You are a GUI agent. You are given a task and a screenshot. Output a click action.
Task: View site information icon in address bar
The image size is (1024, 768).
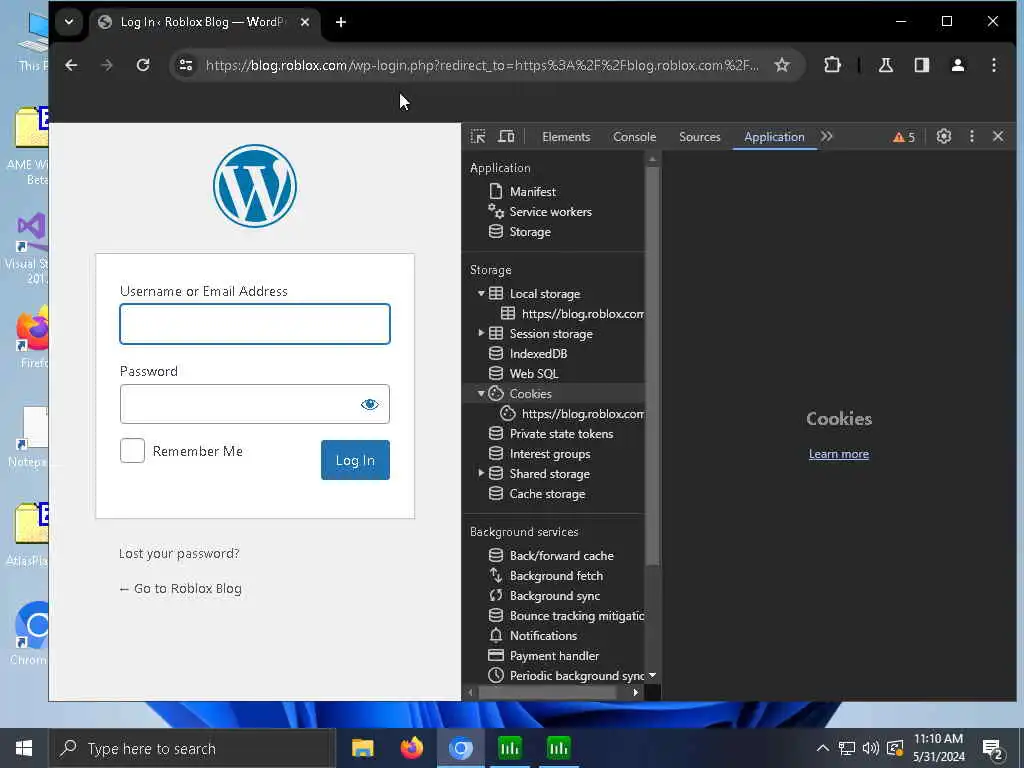pyautogui.click(x=186, y=65)
